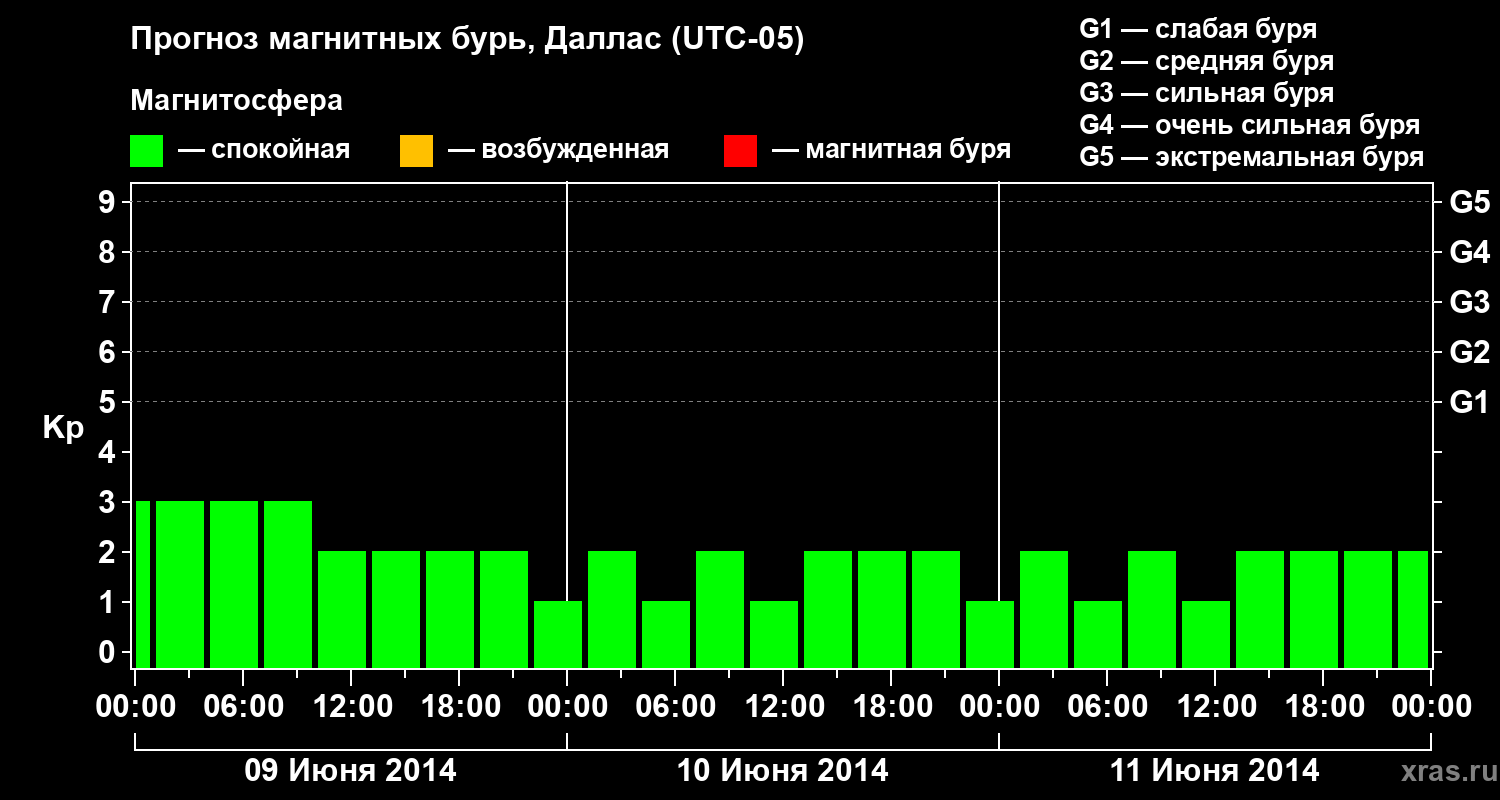Click the Kp 2 bar above 18:00 on 09 Июня

click(450, 609)
